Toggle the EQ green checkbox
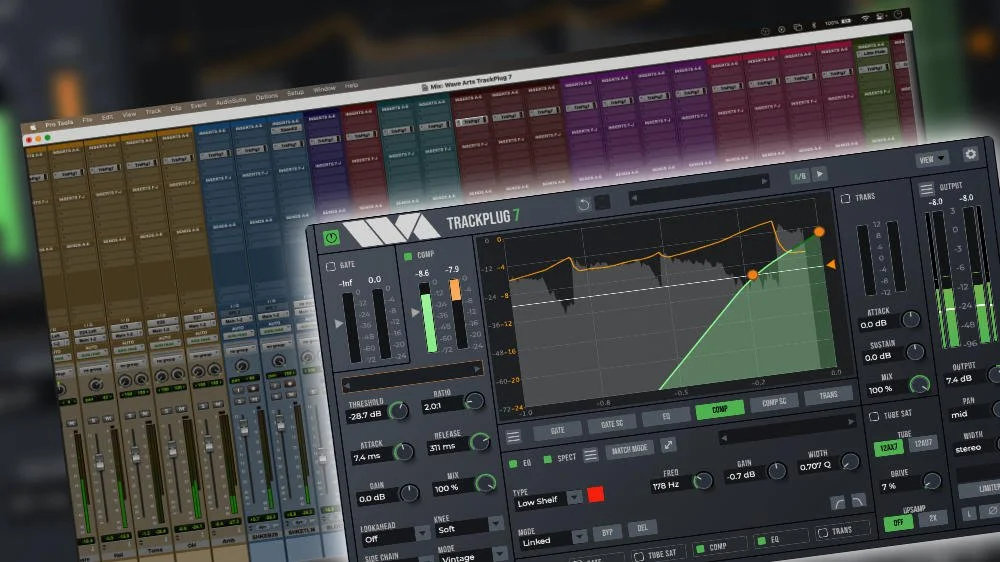This screenshot has width=1000, height=562. click(x=513, y=464)
